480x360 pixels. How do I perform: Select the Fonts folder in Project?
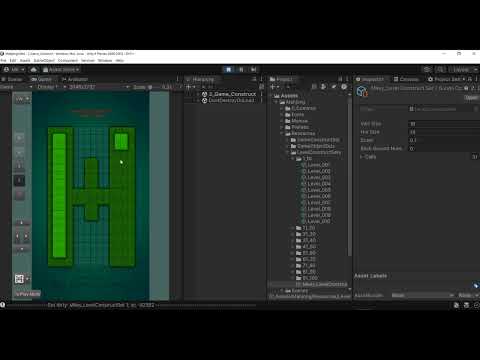(x=297, y=115)
